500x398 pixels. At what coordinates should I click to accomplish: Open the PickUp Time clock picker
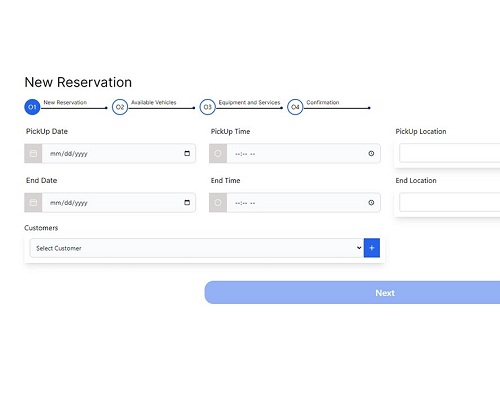[x=371, y=153]
